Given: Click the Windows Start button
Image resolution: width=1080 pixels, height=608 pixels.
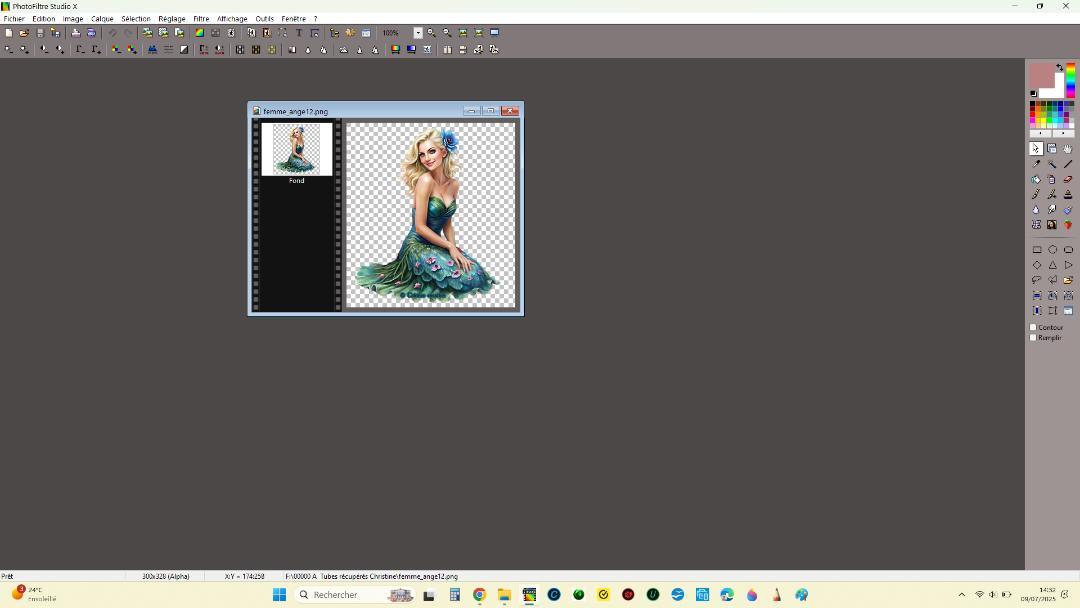Looking at the screenshot, I should click(279, 595).
